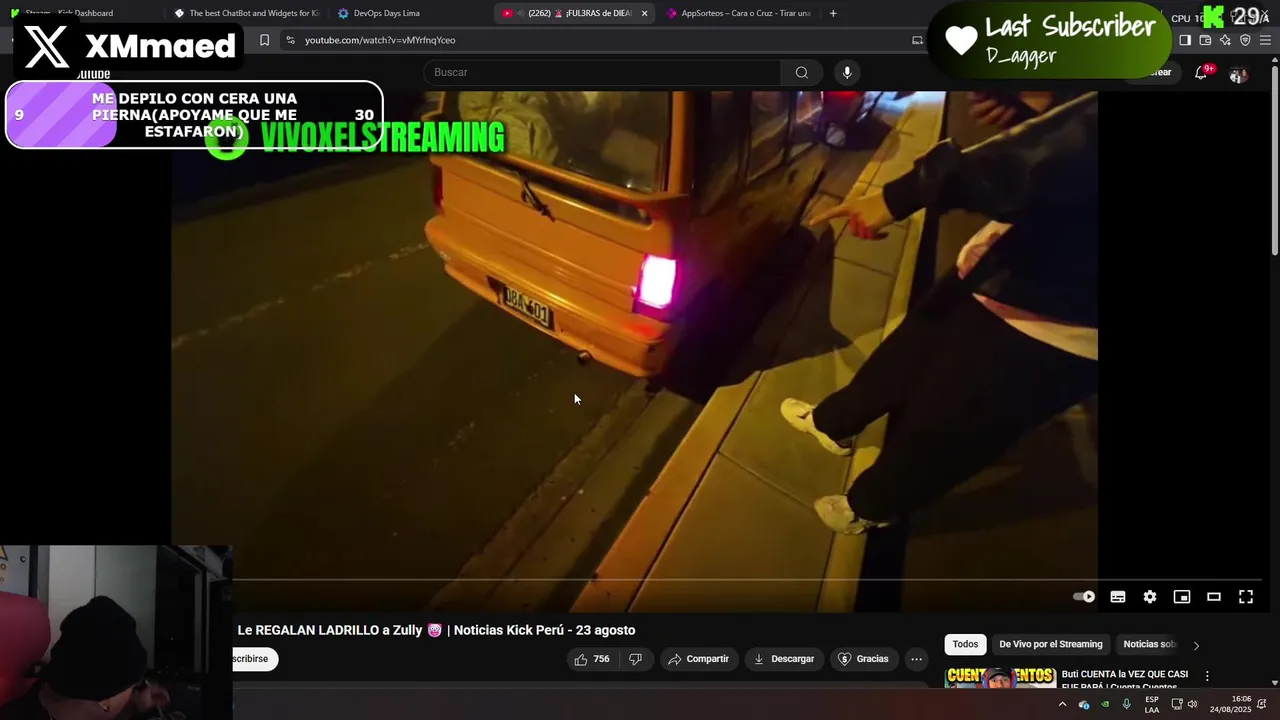Switch to theater mode

(x=1214, y=597)
